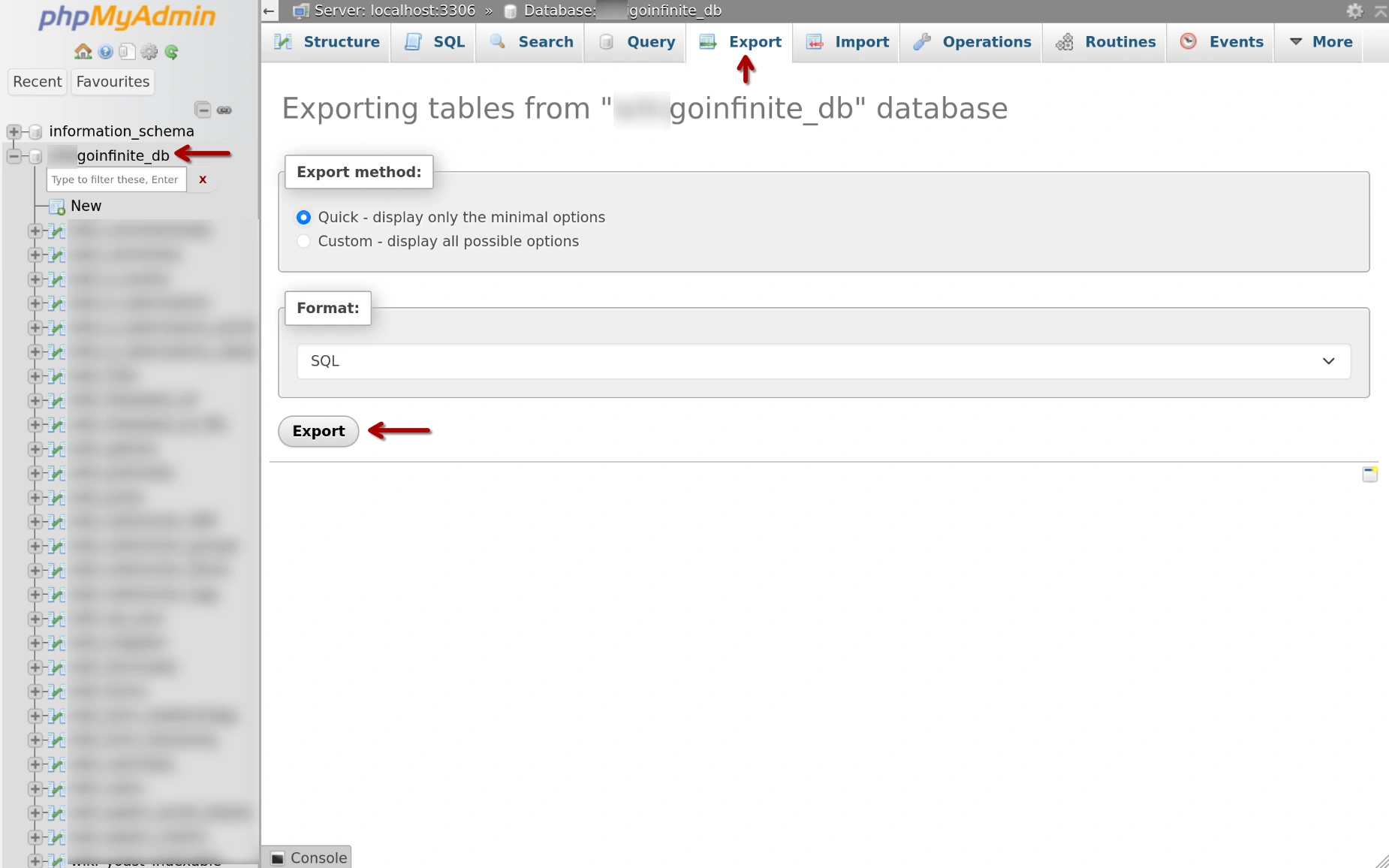Click the chain link icon above database tree

pos(224,110)
